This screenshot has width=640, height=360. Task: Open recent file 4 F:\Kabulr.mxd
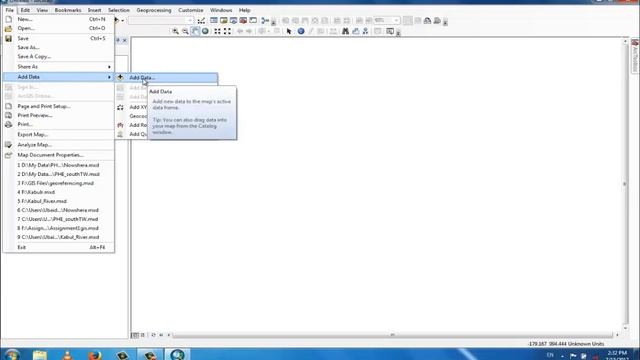[36, 192]
